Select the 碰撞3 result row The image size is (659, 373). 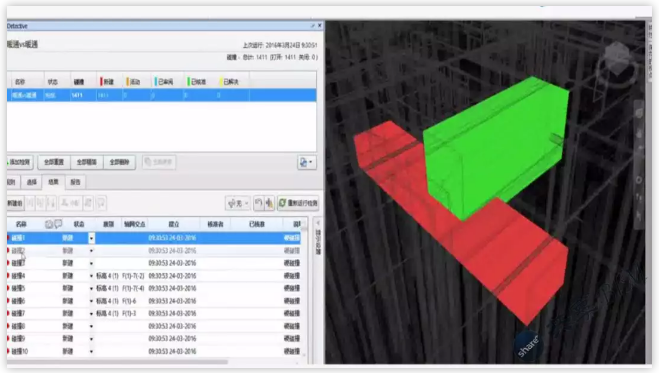(154, 263)
